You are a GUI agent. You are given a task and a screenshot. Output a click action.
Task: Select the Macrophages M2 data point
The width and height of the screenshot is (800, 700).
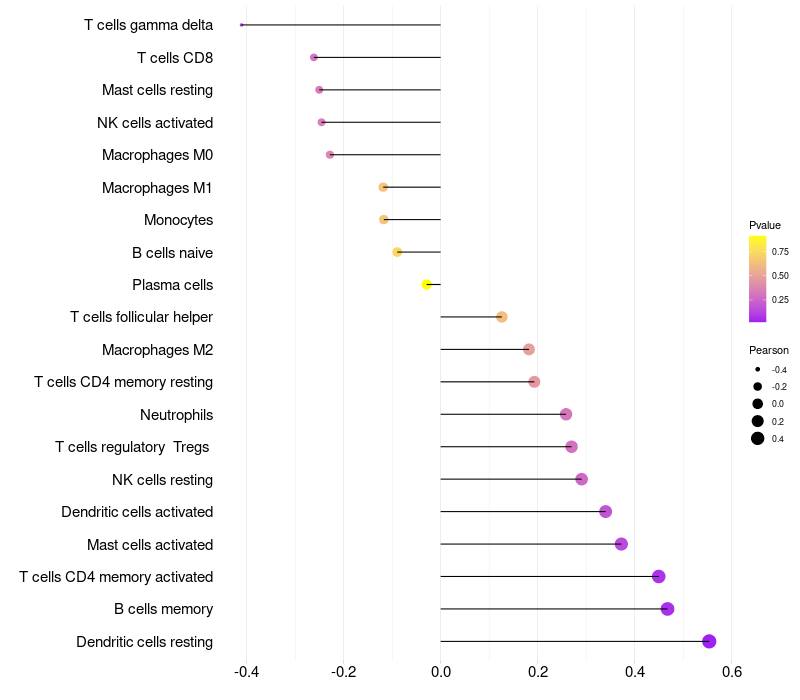pyautogui.click(x=529, y=349)
